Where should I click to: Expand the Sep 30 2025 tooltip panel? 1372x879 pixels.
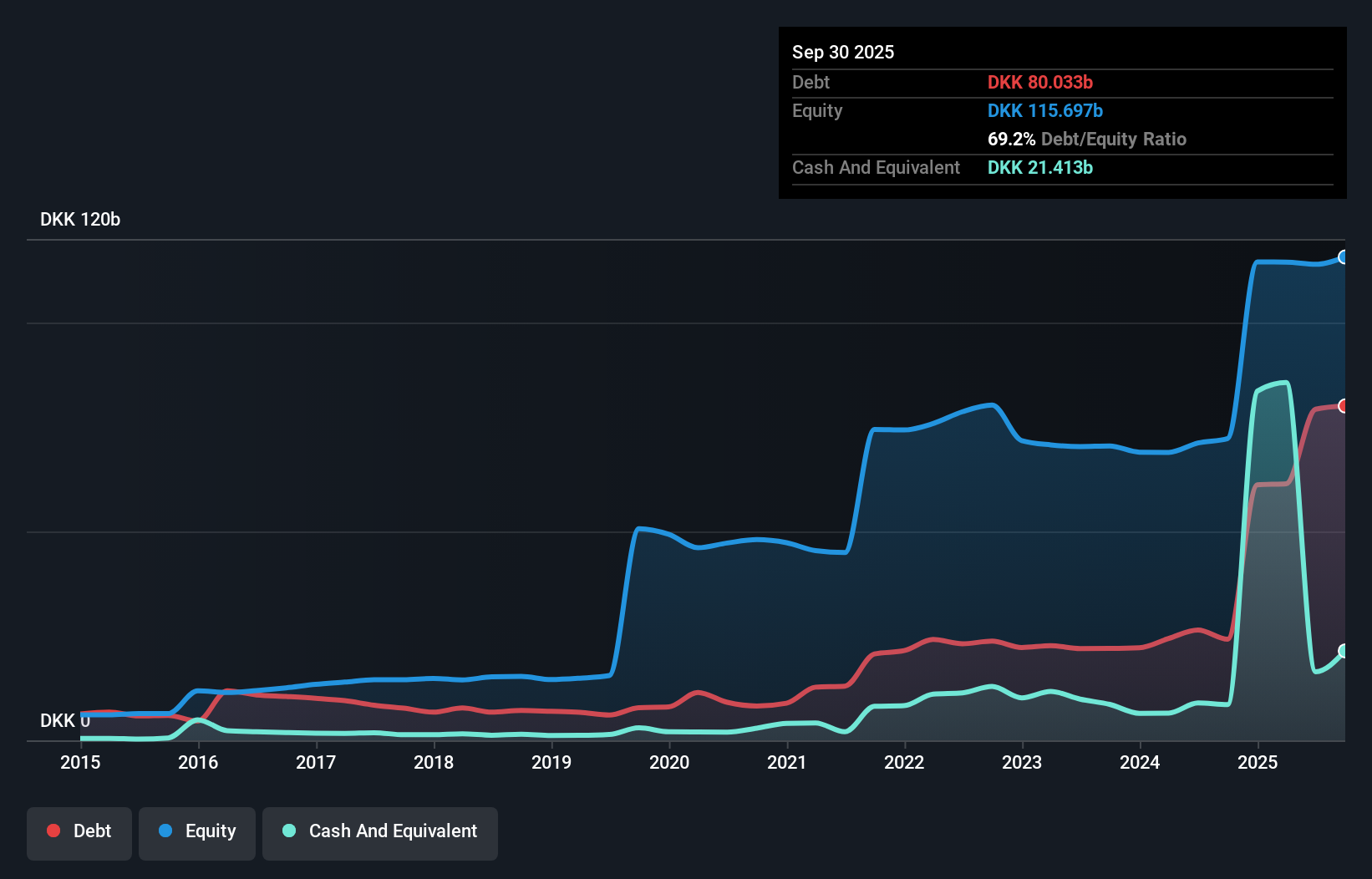click(x=843, y=52)
